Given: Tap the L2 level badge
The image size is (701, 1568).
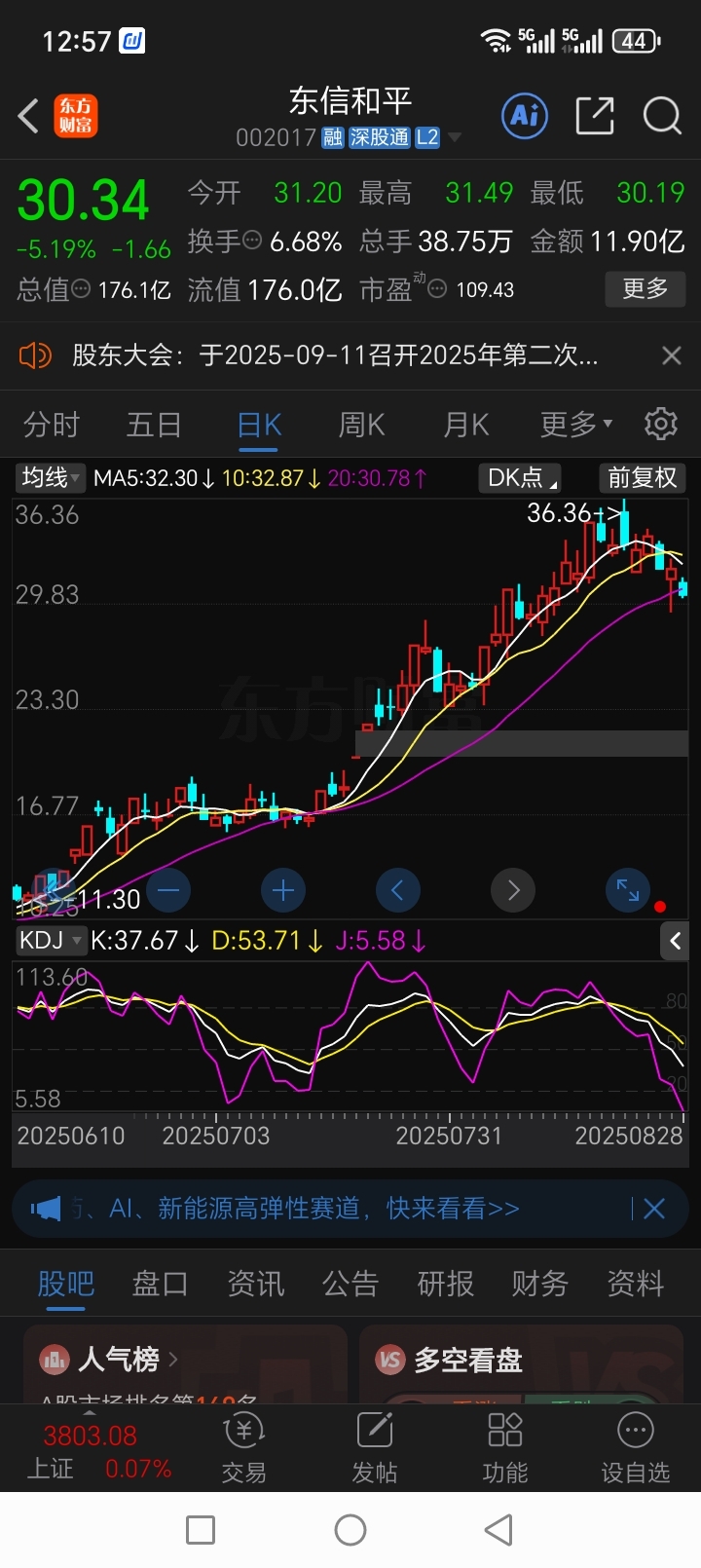Looking at the screenshot, I should 427,137.
